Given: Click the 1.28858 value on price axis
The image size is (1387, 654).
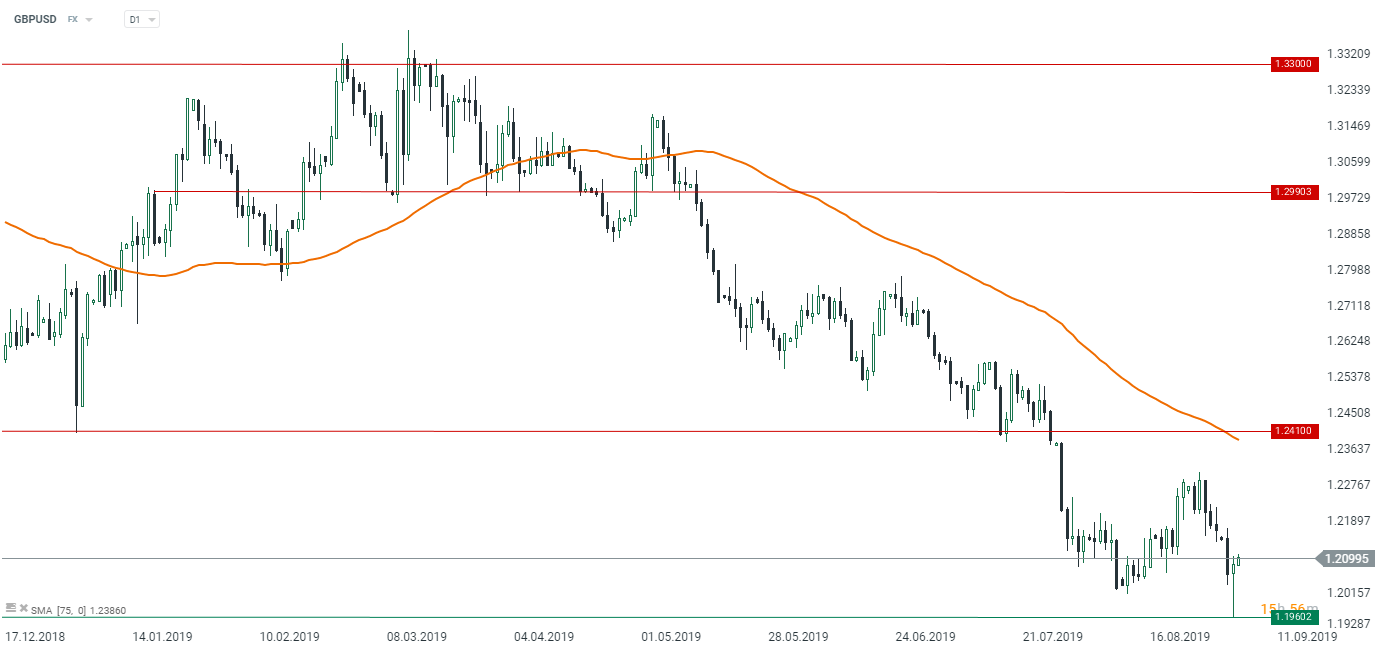Looking at the screenshot, I should coord(1349,233).
